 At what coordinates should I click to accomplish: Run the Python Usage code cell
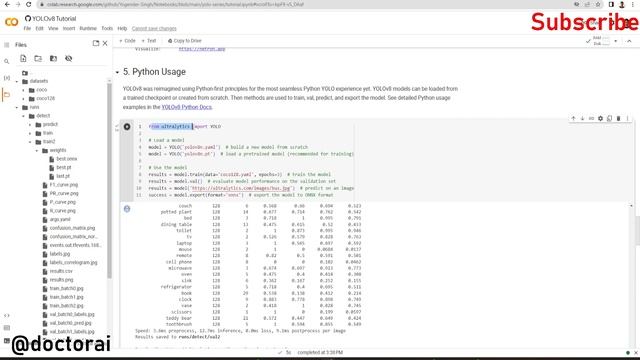coord(127,127)
